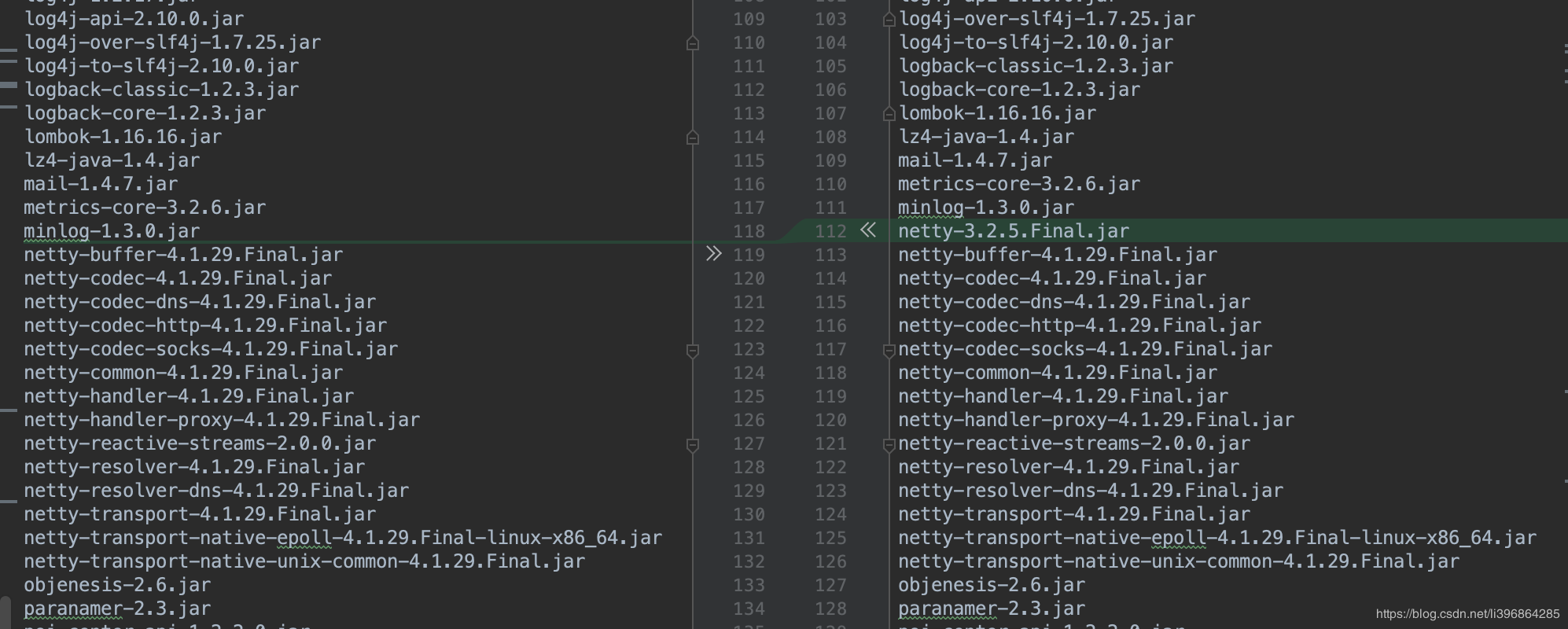Click paranamer-2.3.jar in the right pane
The width and height of the screenshot is (1568, 629).
click(x=991, y=609)
